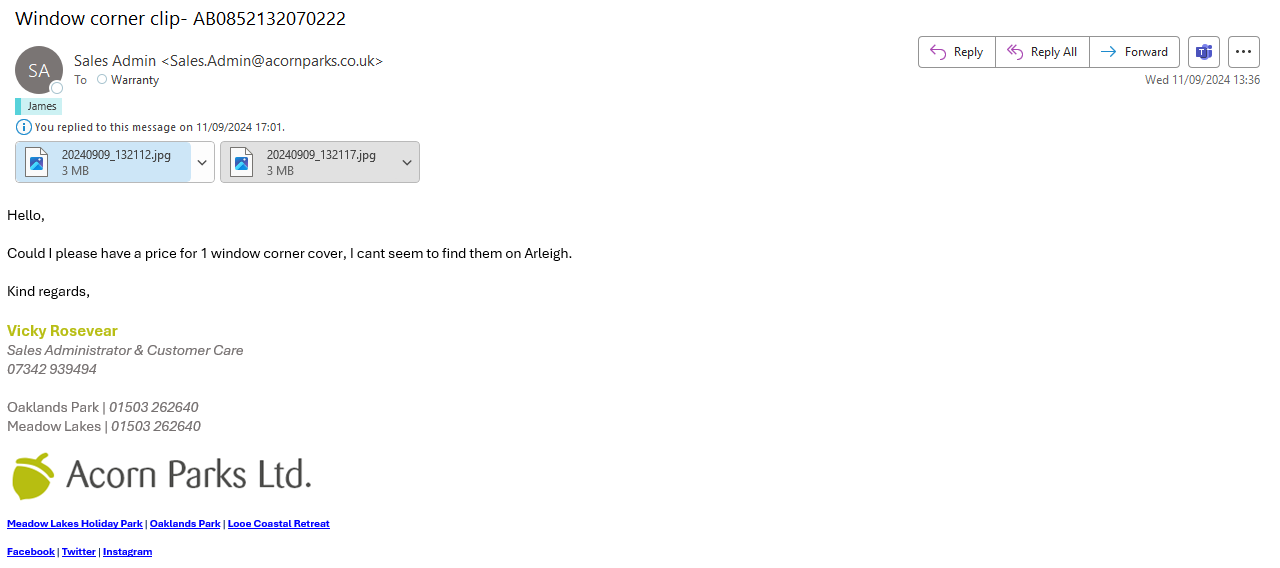Open Meadow Lakes Holiday Park link

coord(75,524)
